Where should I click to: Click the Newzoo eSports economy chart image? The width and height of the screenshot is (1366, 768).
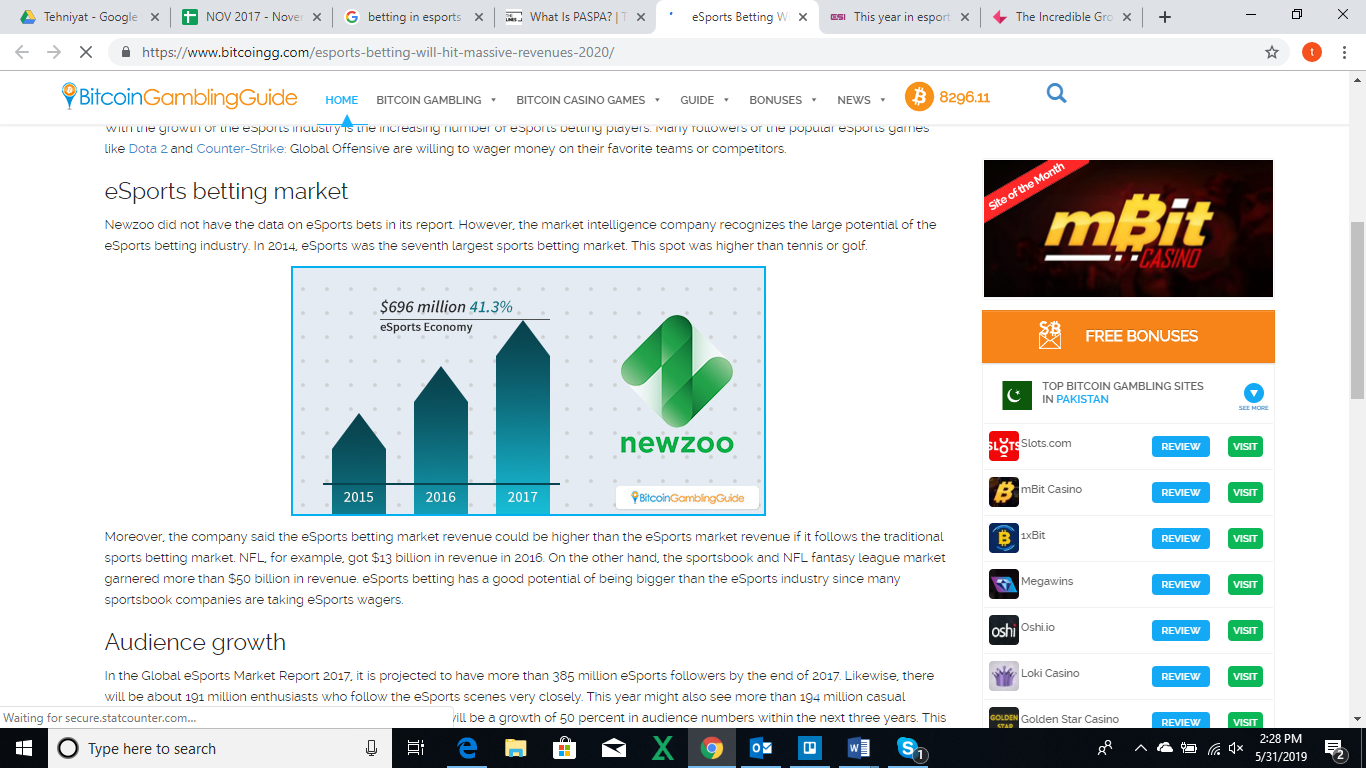(x=528, y=391)
